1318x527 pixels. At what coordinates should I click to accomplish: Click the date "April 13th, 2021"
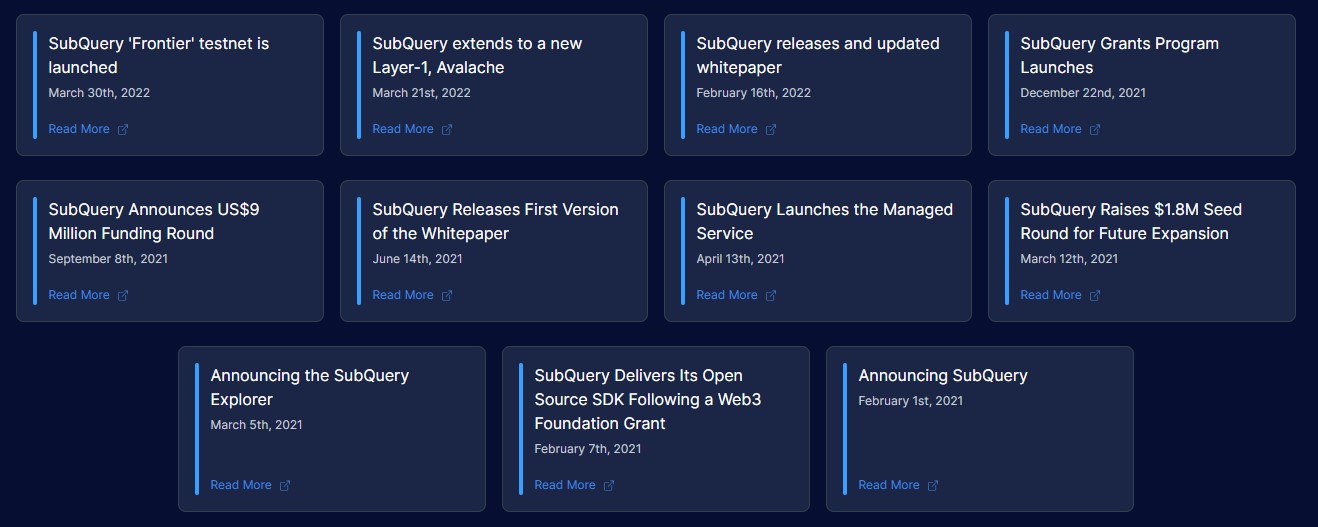click(x=741, y=259)
